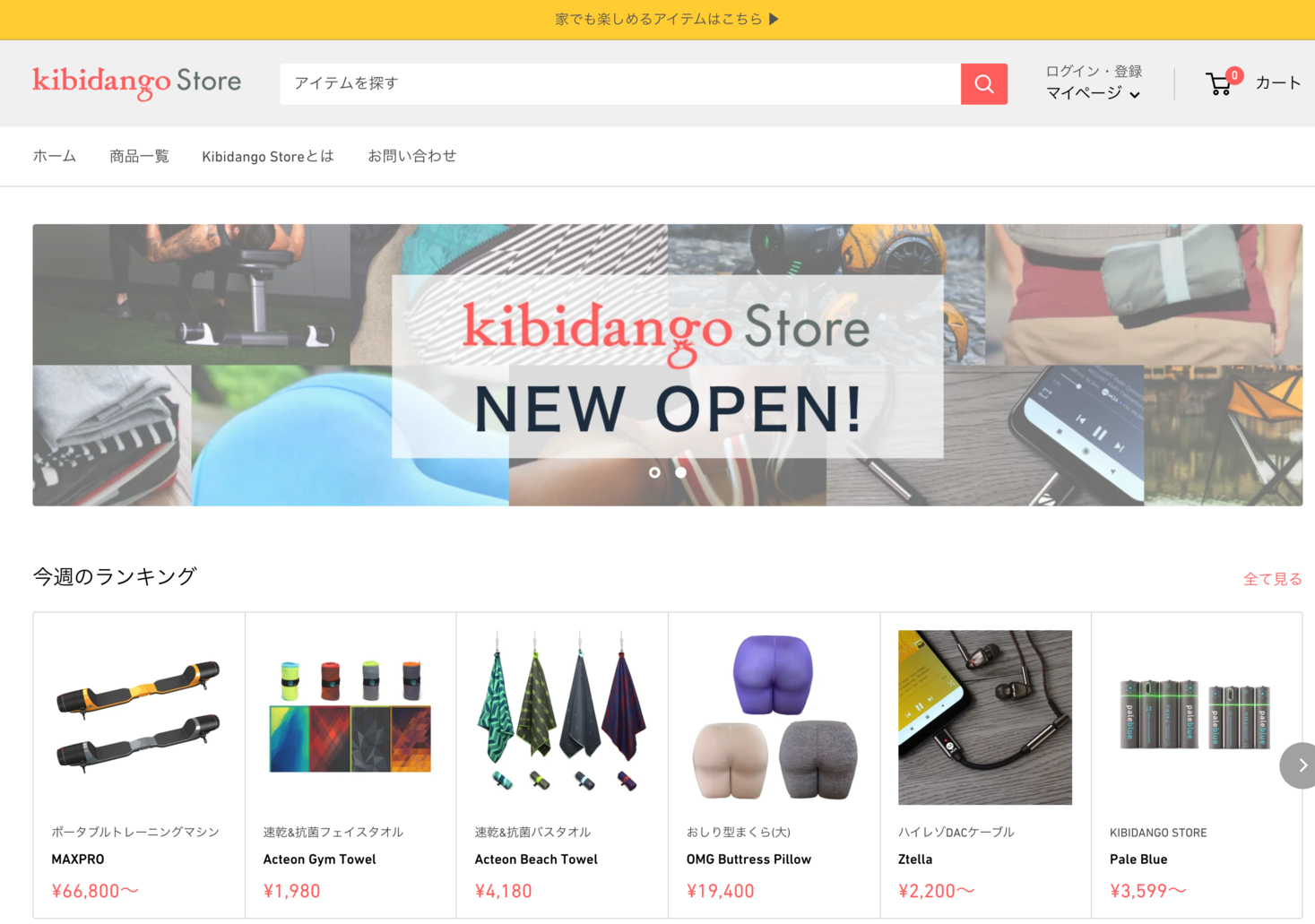Click the kibidango Store logo
The image size is (1315, 924).
[x=137, y=82]
